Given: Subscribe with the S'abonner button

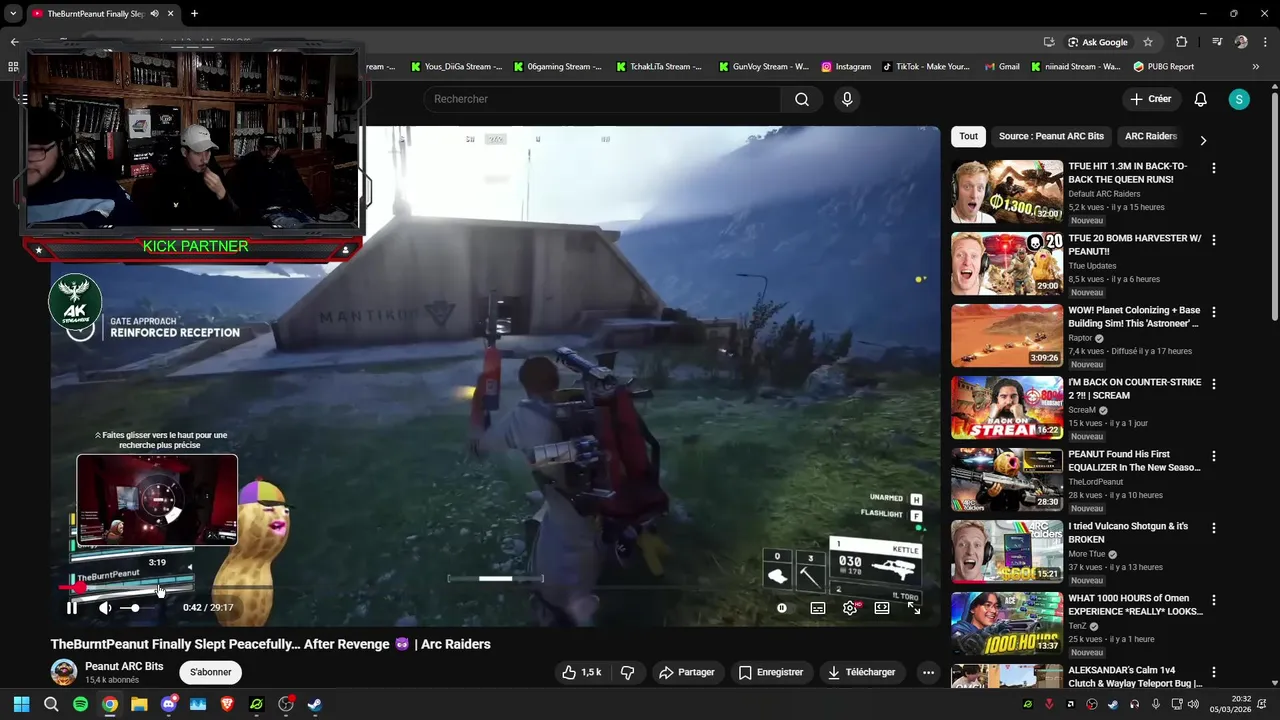Looking at the screenshot, I should coord(211,672).
